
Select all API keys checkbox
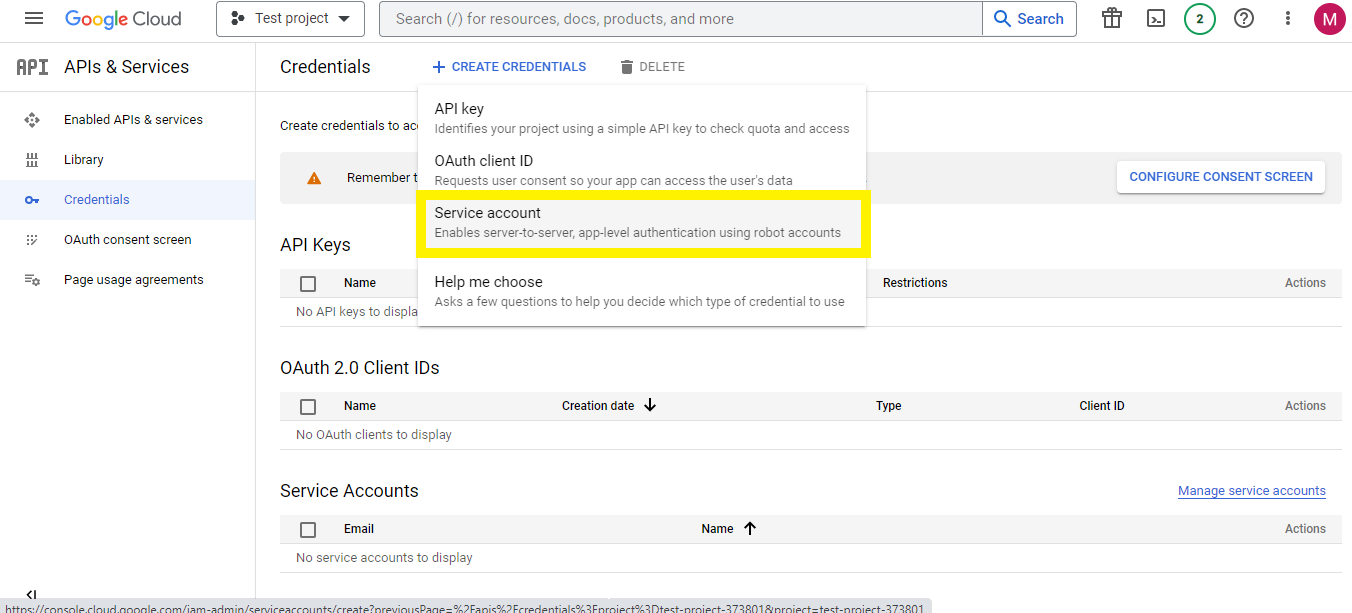[x=308, y=283]
